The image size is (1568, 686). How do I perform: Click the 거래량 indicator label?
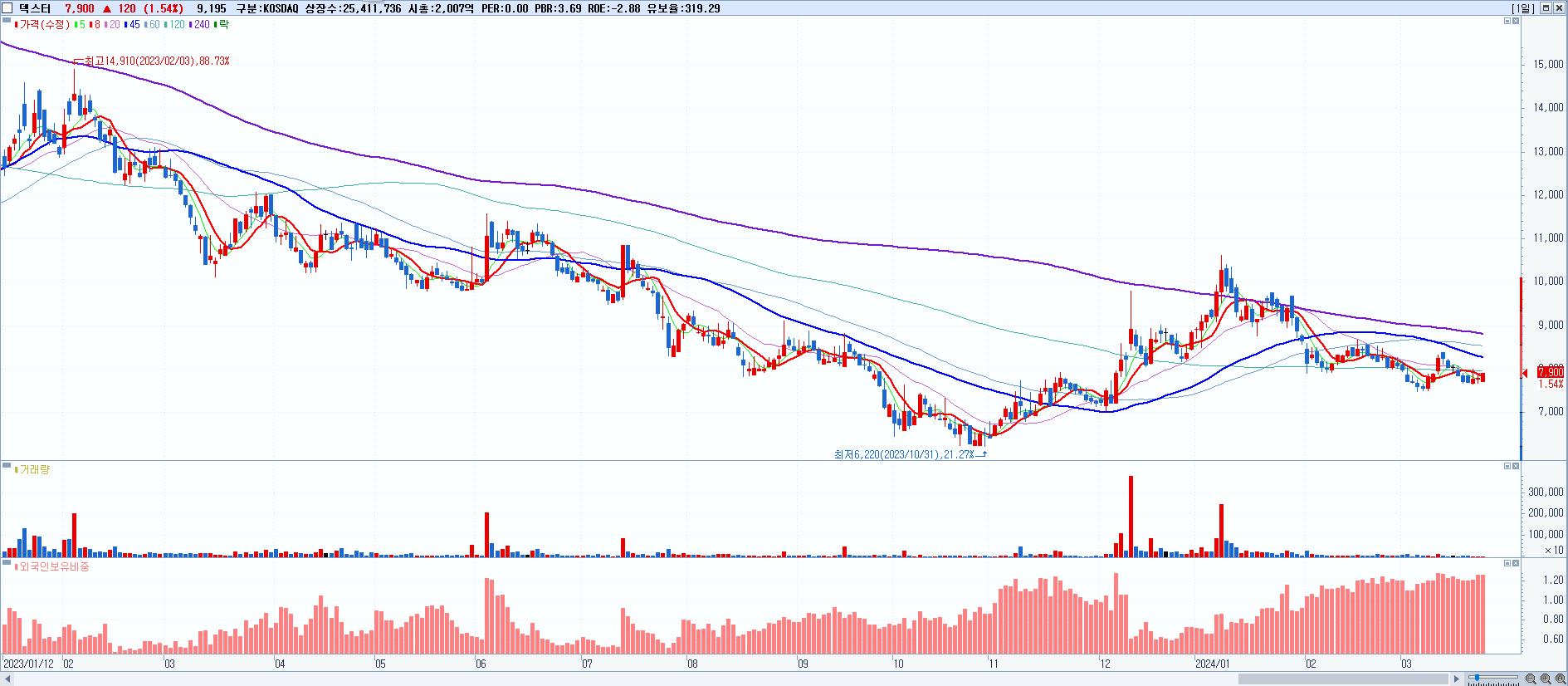pyautogui.click(x=33, y=470)
